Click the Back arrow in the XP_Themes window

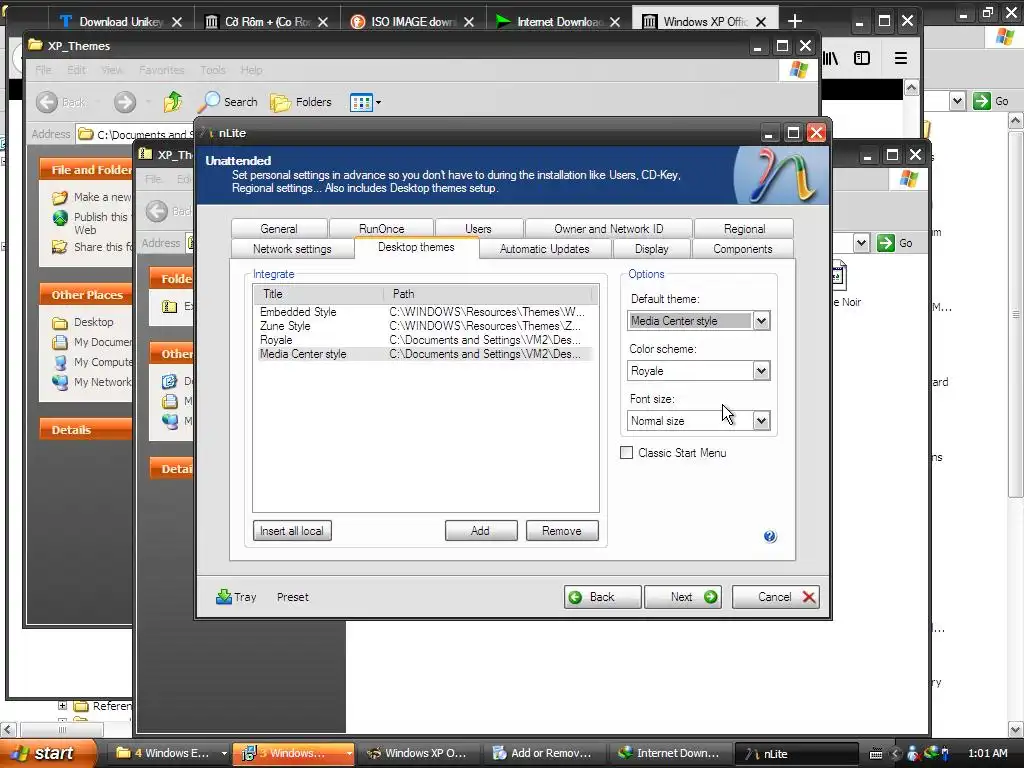pos(47,102)
